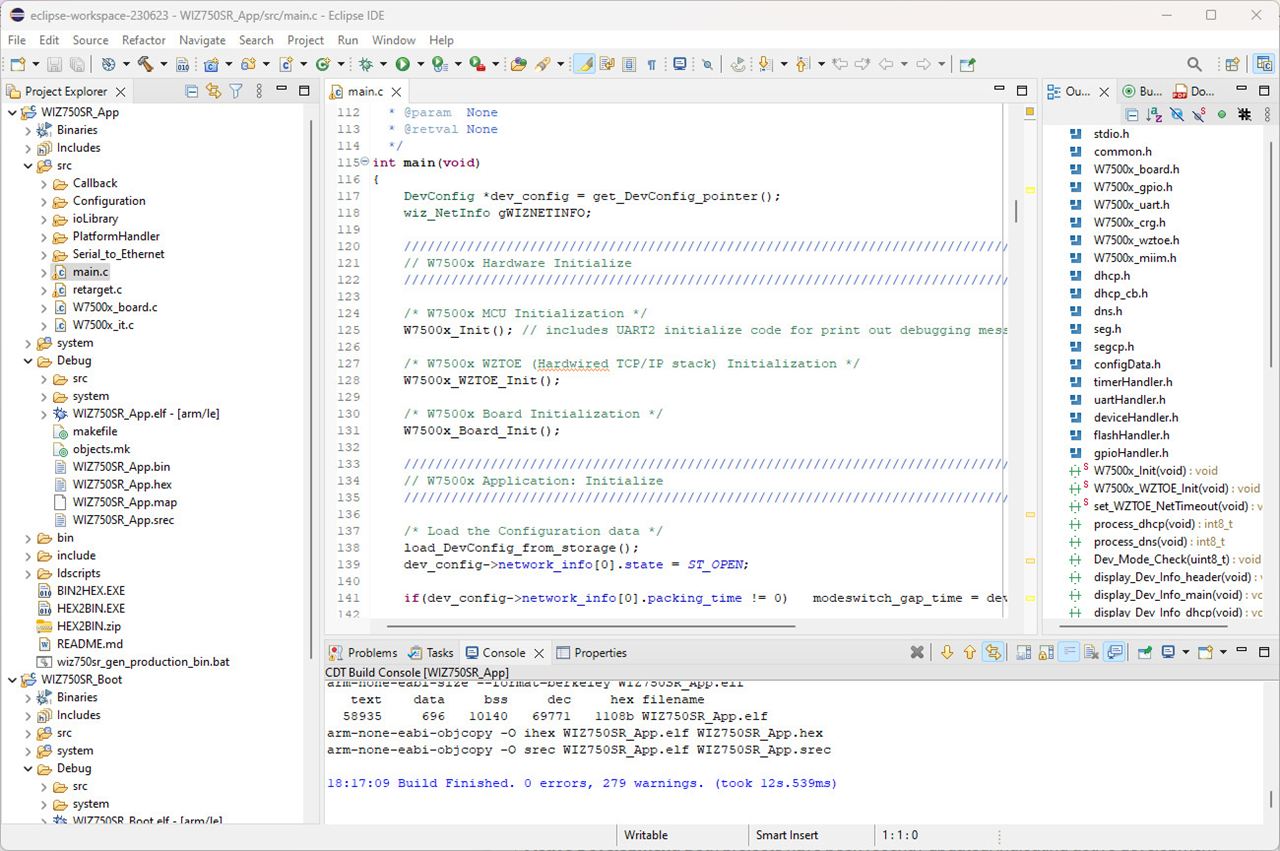
Task: Click the Console Next Error down arrow
Action: pyautogui.click(x=947, y=653)
